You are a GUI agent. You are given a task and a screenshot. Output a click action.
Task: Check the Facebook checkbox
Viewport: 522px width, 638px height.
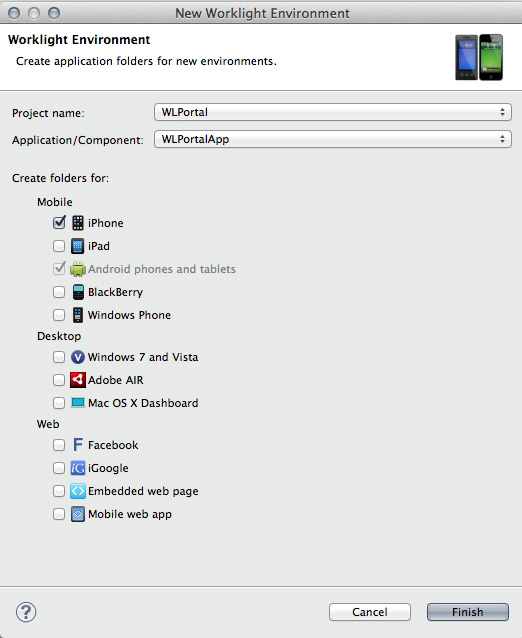[59, 445]
